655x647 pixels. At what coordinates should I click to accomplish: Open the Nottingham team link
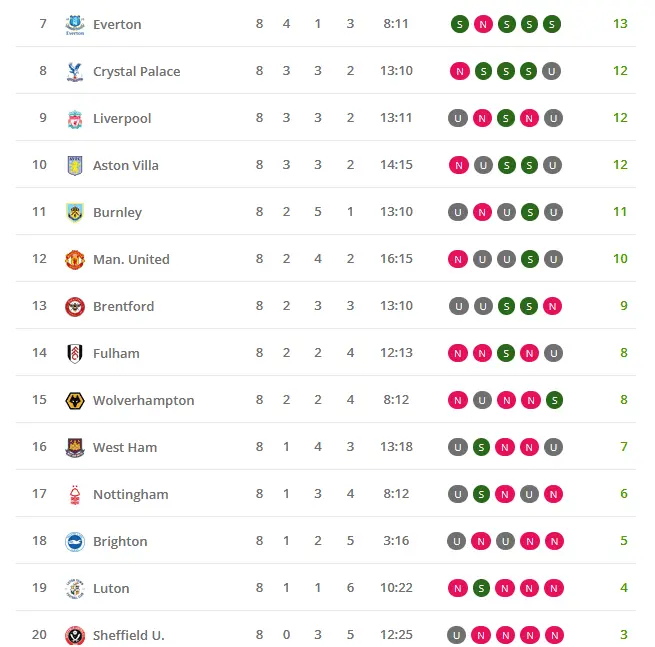[130, 494]
